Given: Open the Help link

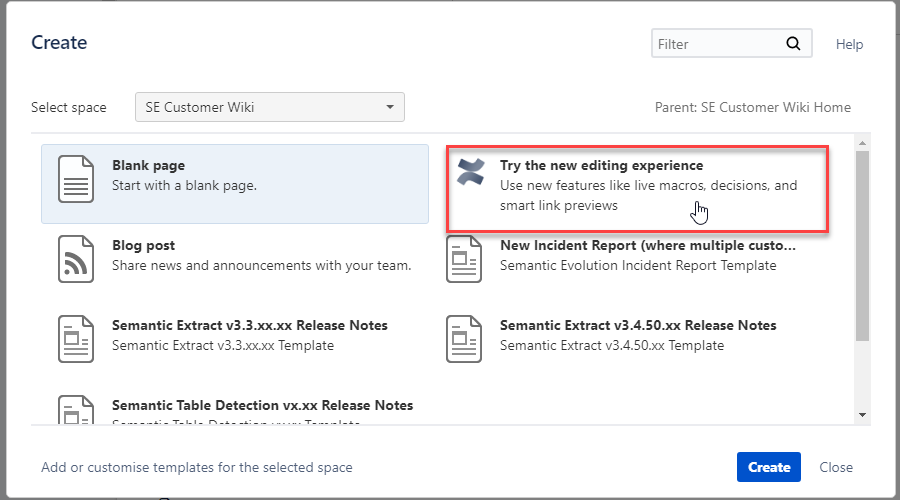Looking at the screenshot, I should (849, 44).
